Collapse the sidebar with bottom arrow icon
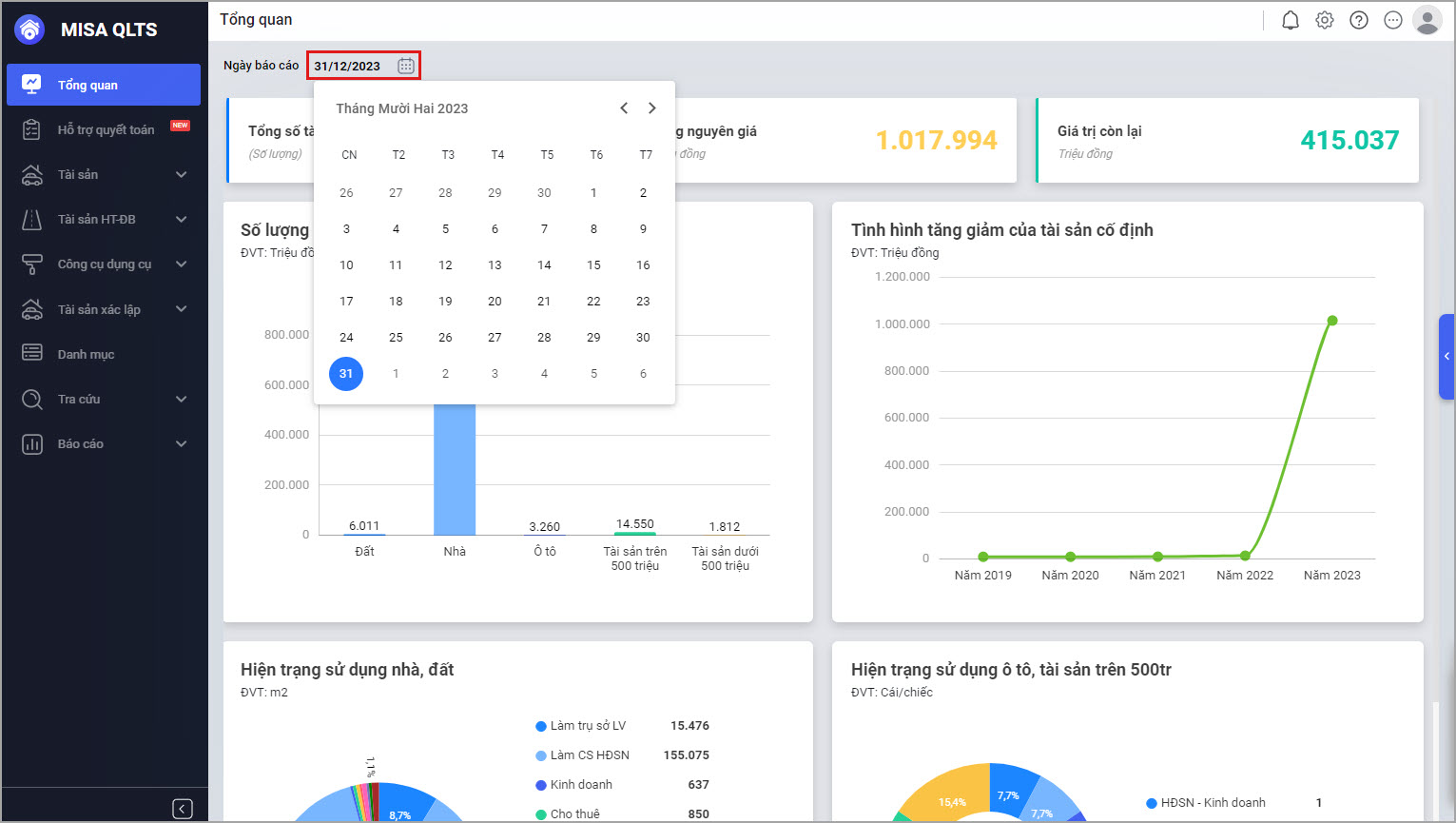The width and height of the screenshot is (1456, 823). pyautogui.click(x=183, y=809)
